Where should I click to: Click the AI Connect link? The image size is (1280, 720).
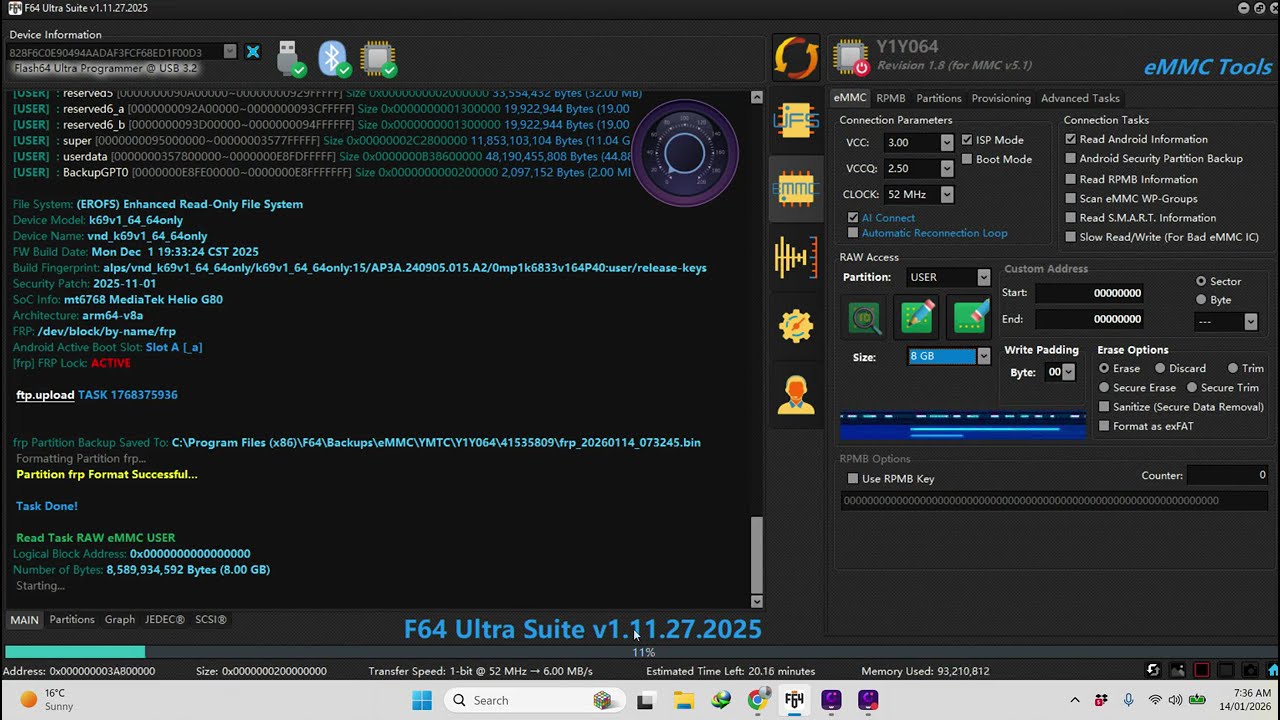[x=888, y=218]
